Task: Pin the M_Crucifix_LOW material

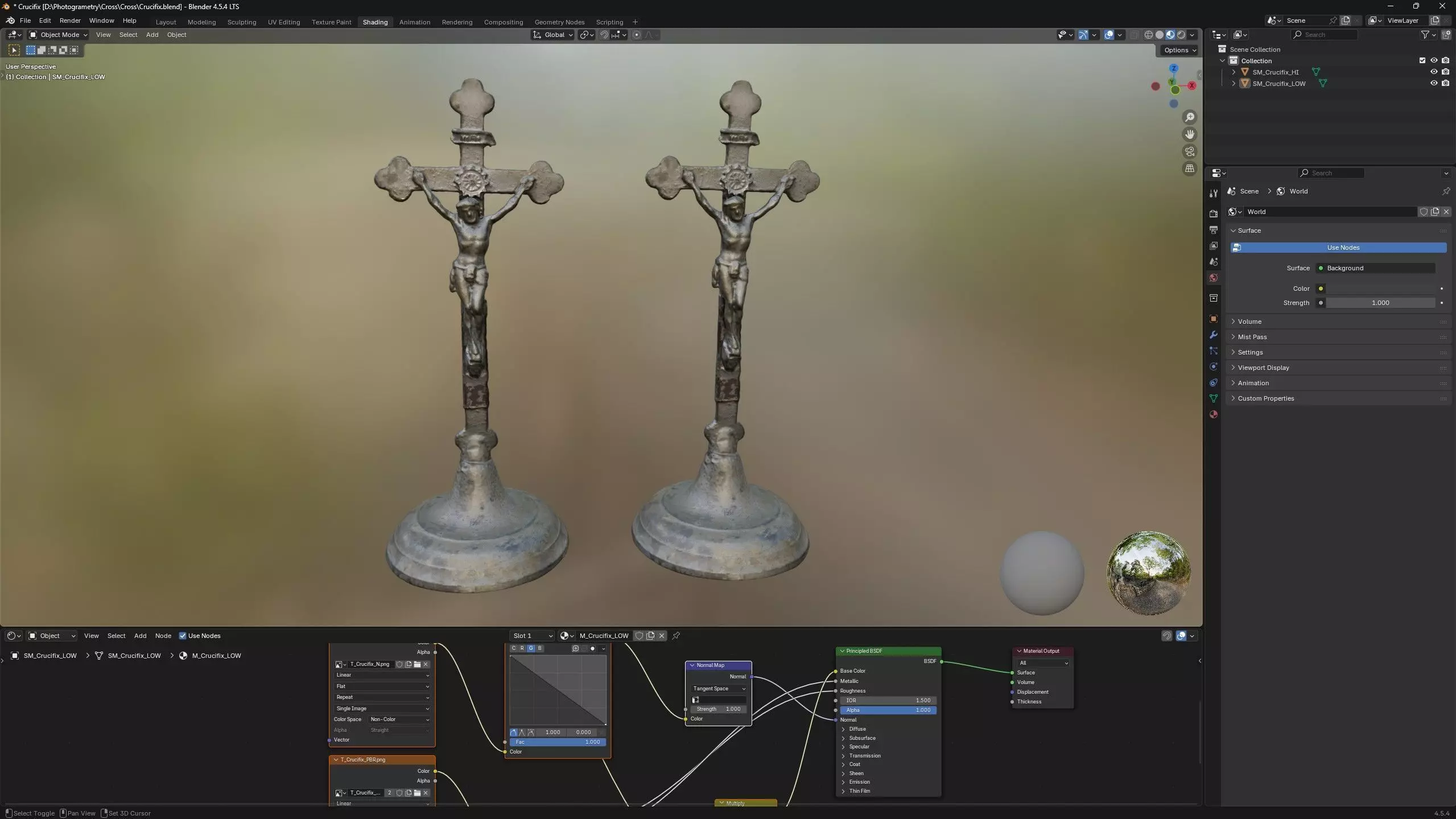Action: click(x=676, y=636)
